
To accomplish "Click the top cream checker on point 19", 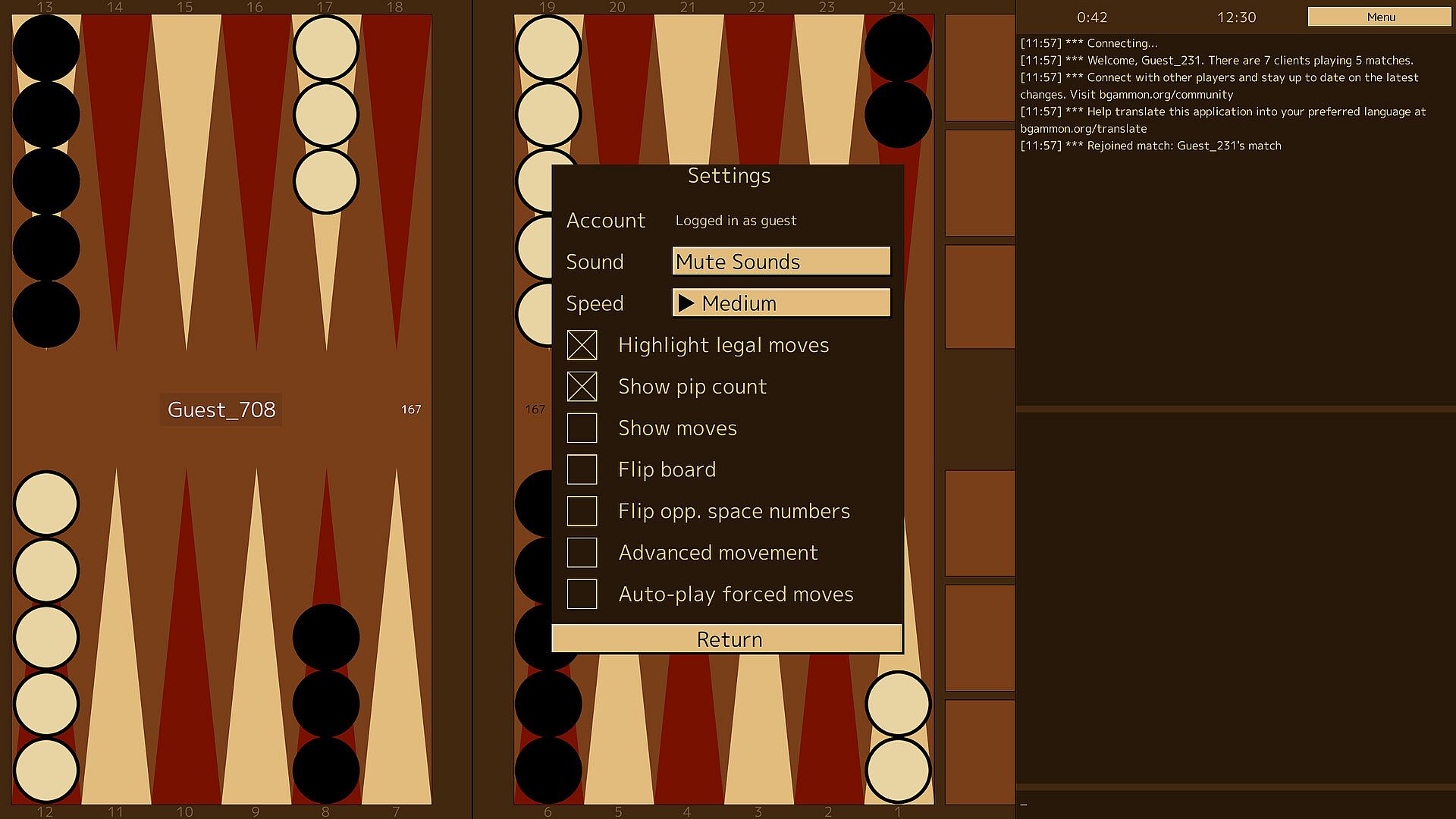I will coord(548,48).
